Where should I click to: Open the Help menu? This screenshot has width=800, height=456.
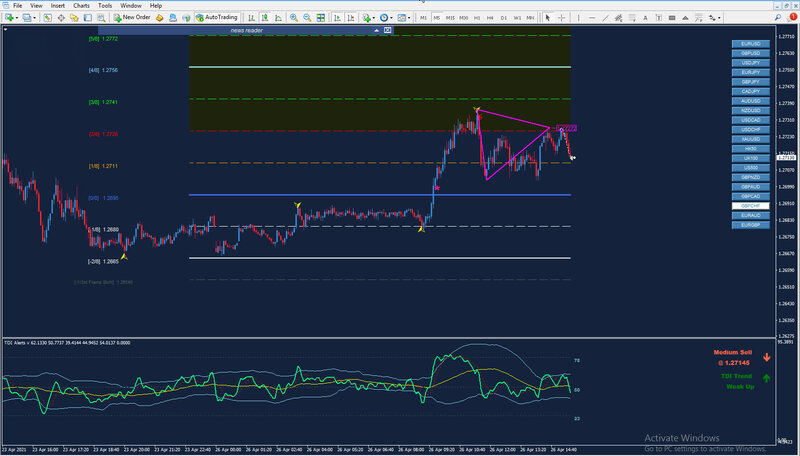tap(156, 6)
